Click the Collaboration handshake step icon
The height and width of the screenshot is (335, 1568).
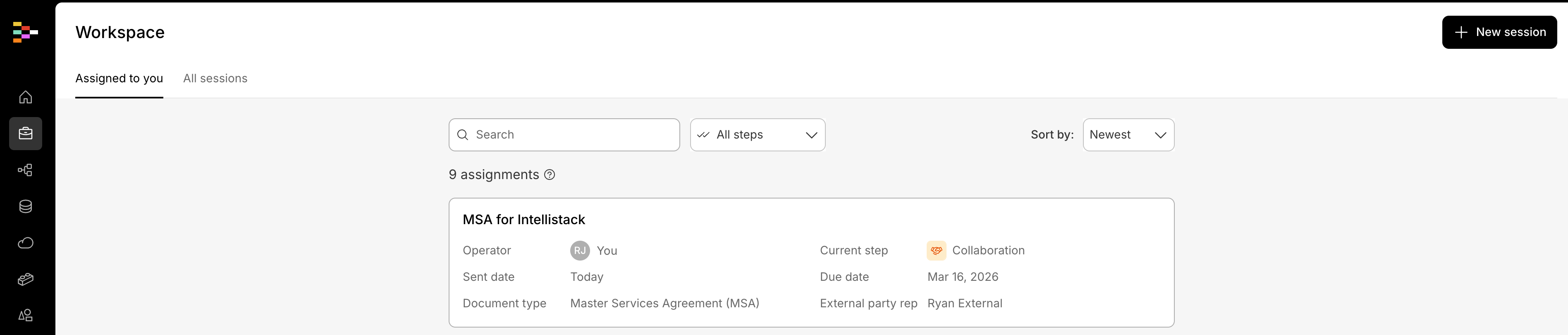click(936, 250)
